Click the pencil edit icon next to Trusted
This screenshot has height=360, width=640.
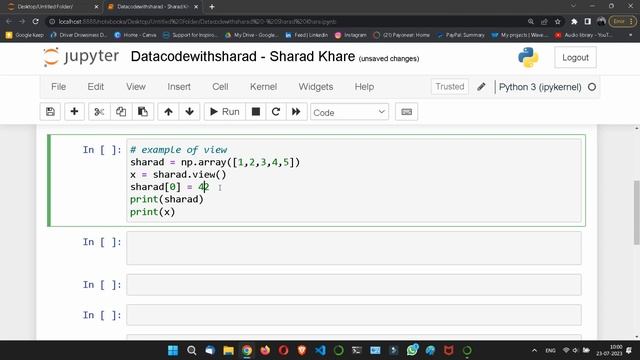[481, 87]
